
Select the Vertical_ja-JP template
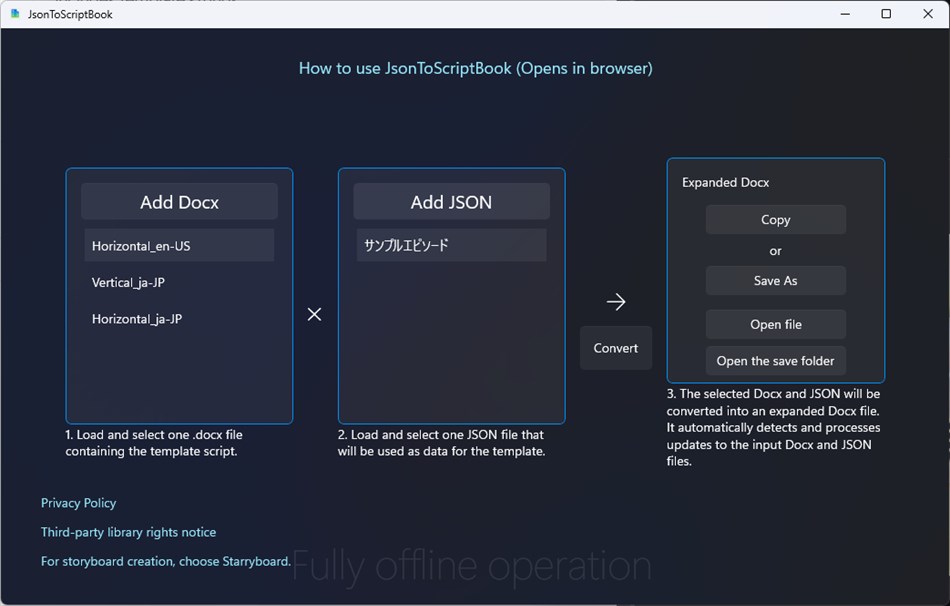coord(179,282)
